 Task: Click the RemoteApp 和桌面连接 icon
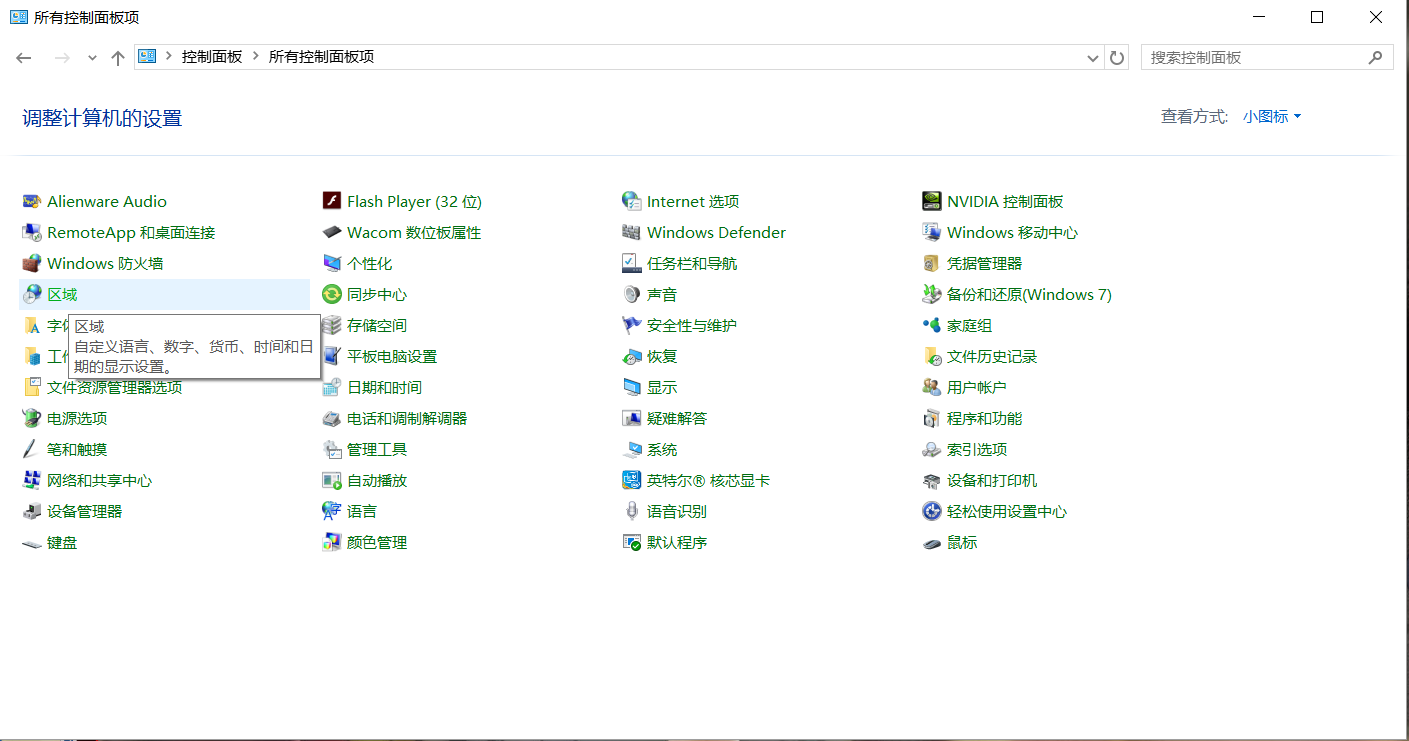pos(31,232)
